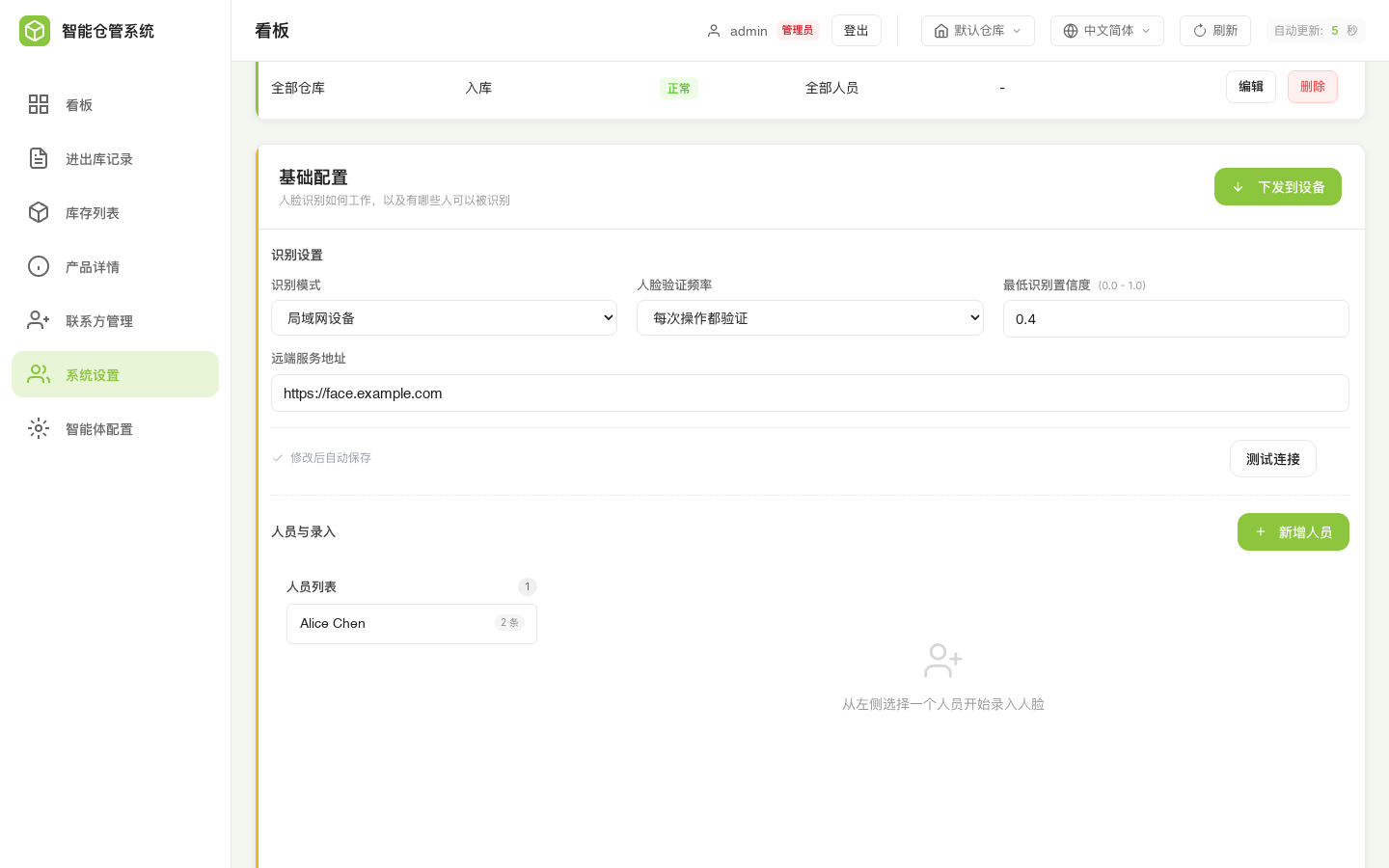Click the chevron next to 中文简体
This screenshot has width=1389, height=868.
[x=1146, y=31]
